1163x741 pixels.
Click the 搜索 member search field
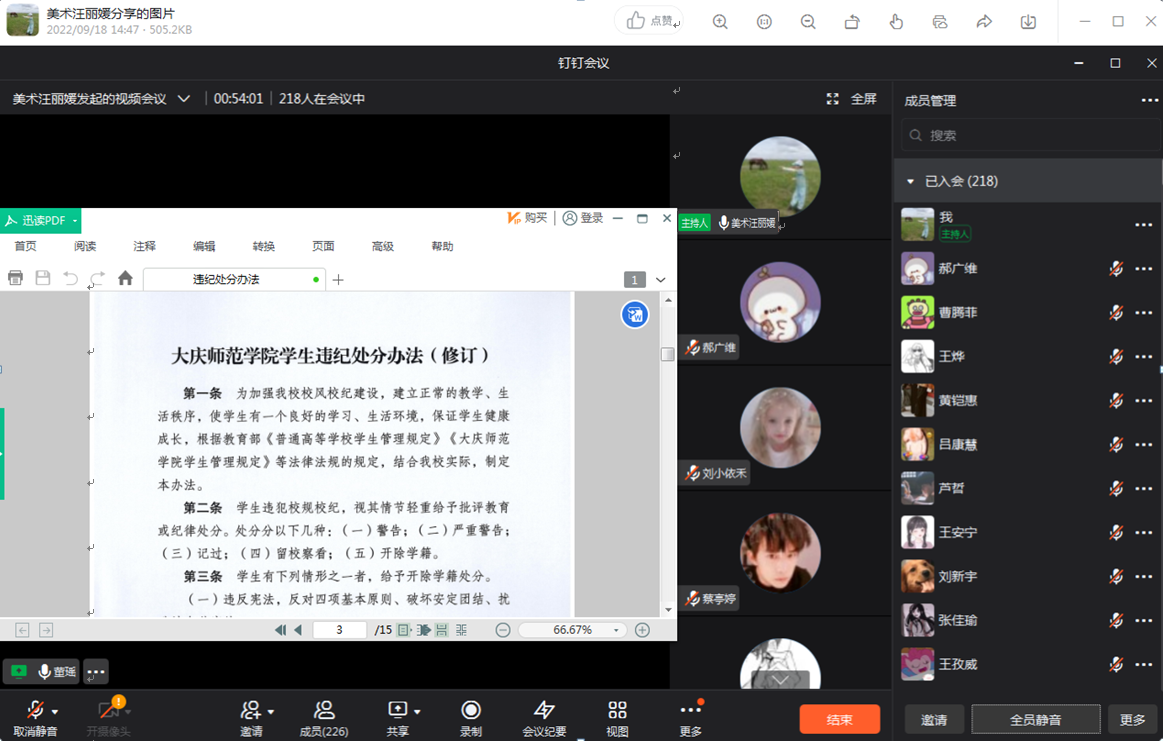[x=1030, y=135]
